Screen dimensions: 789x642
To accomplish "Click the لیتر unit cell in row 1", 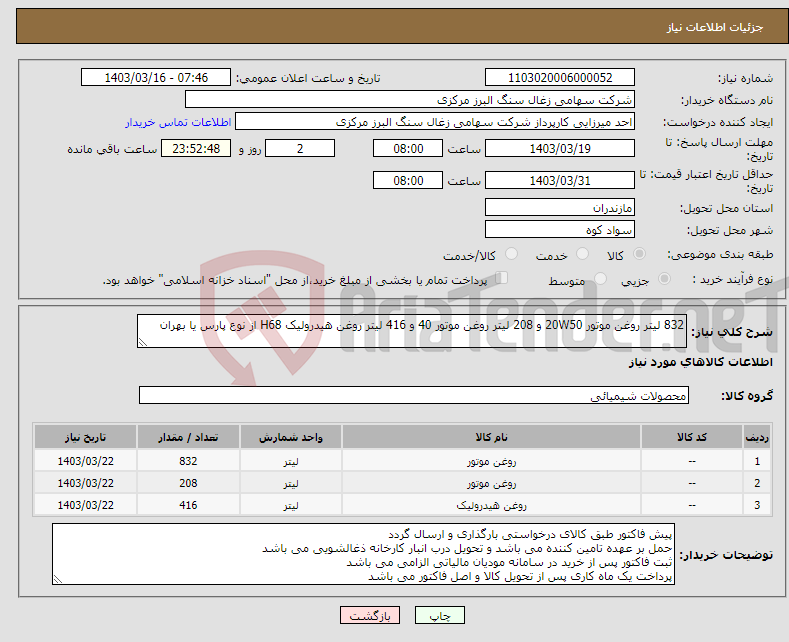I will pyautogui.click(x=291, y=461).
